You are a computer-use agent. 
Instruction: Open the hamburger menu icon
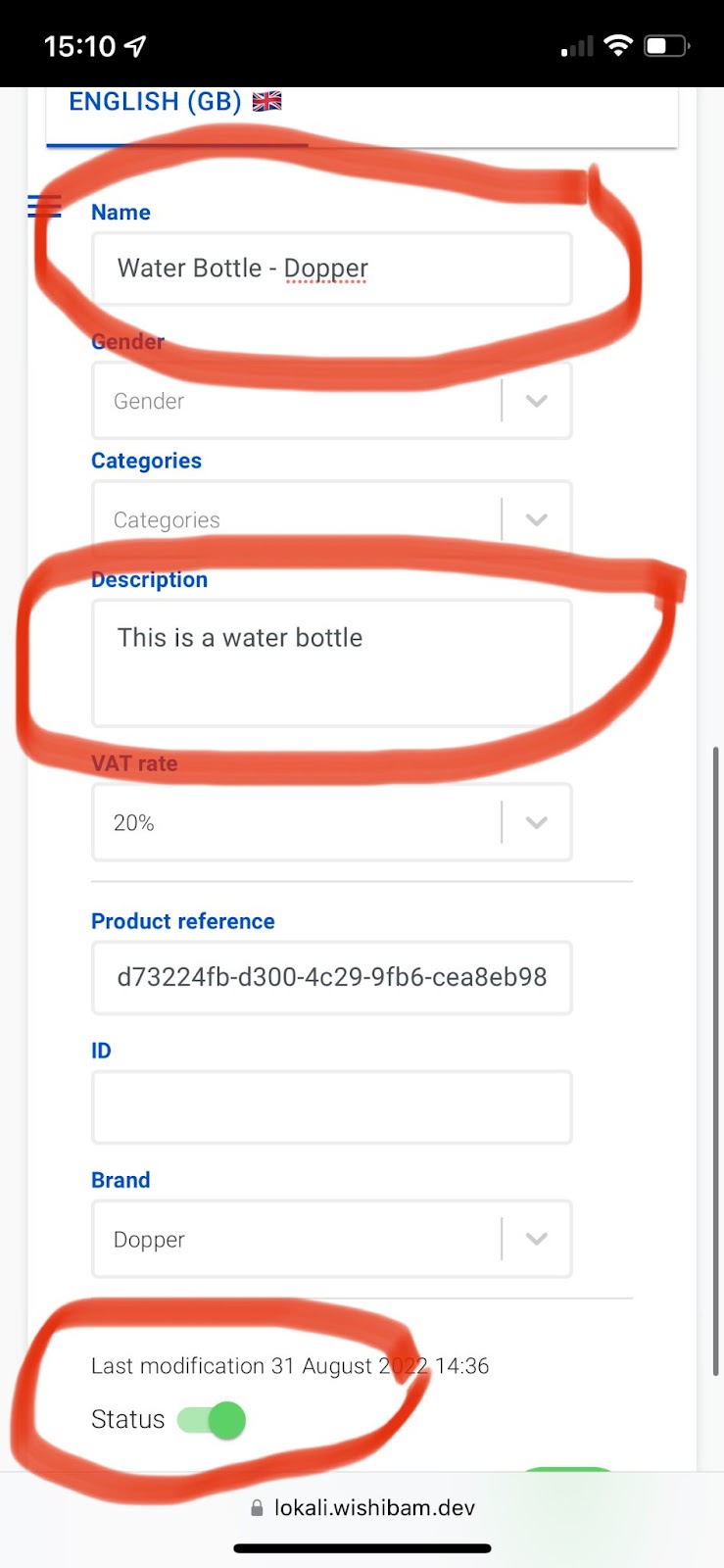tap(44, 206)
